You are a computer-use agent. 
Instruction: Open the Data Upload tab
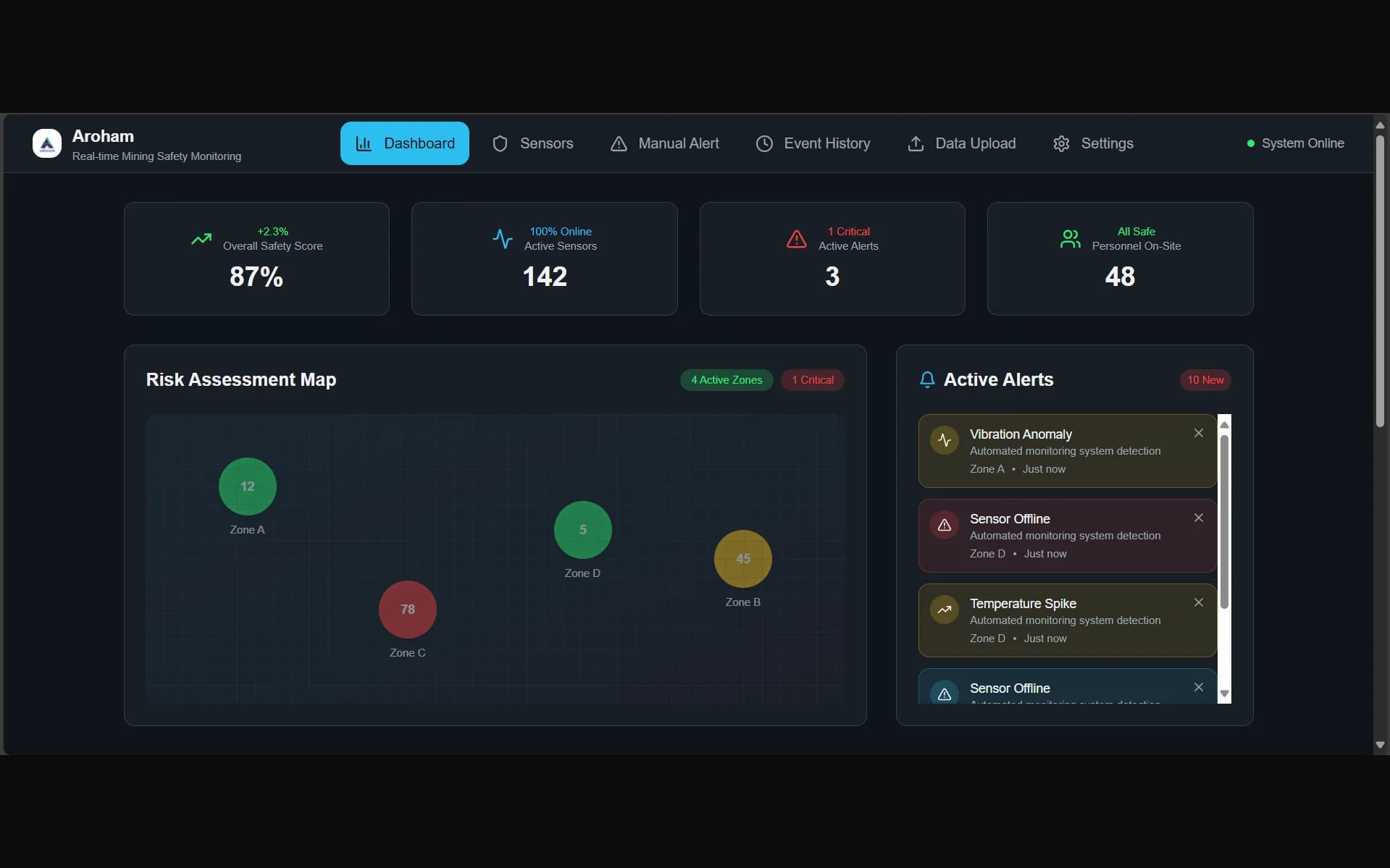(961, 143)
